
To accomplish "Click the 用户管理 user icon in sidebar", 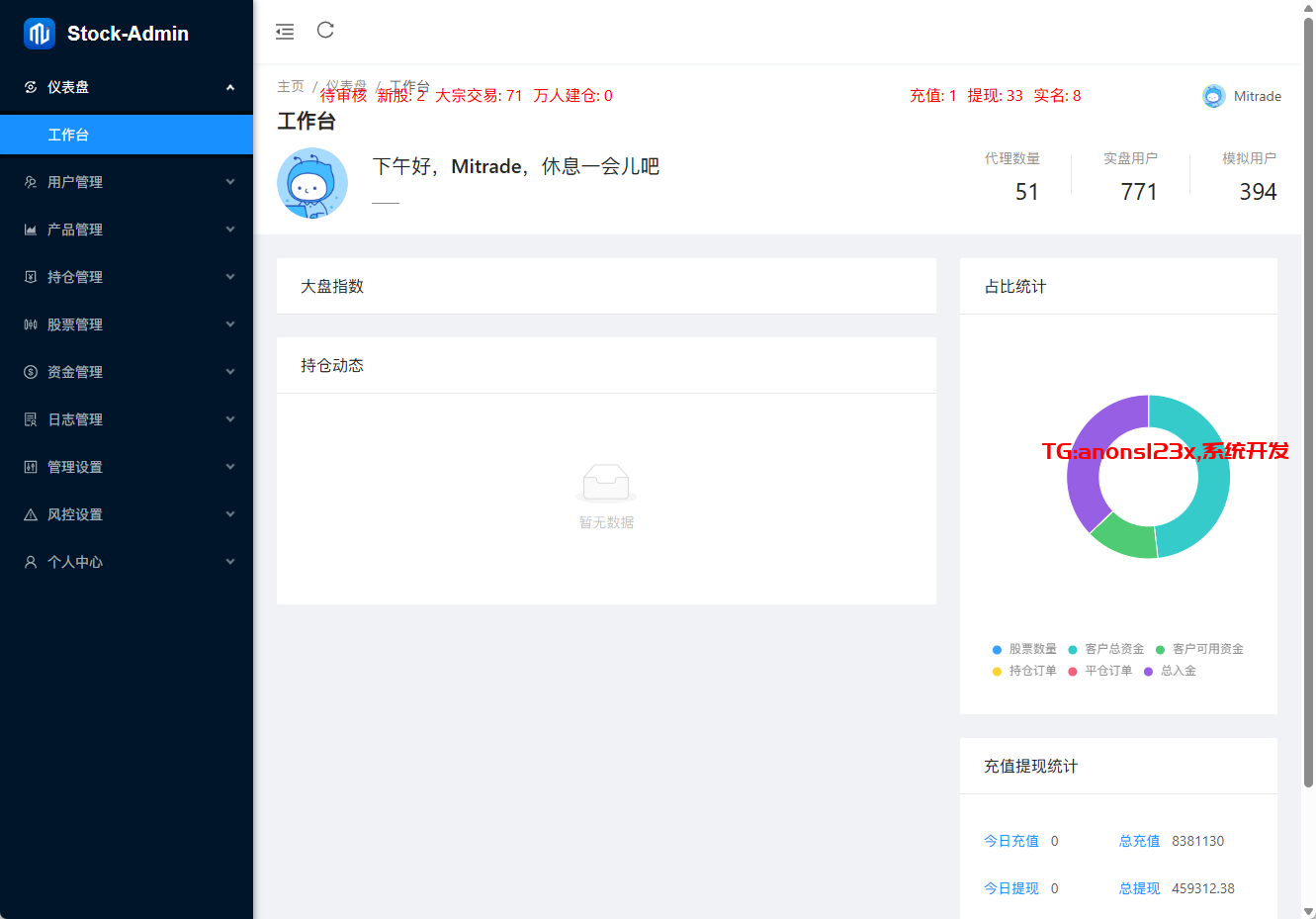I will pos(31,182).
